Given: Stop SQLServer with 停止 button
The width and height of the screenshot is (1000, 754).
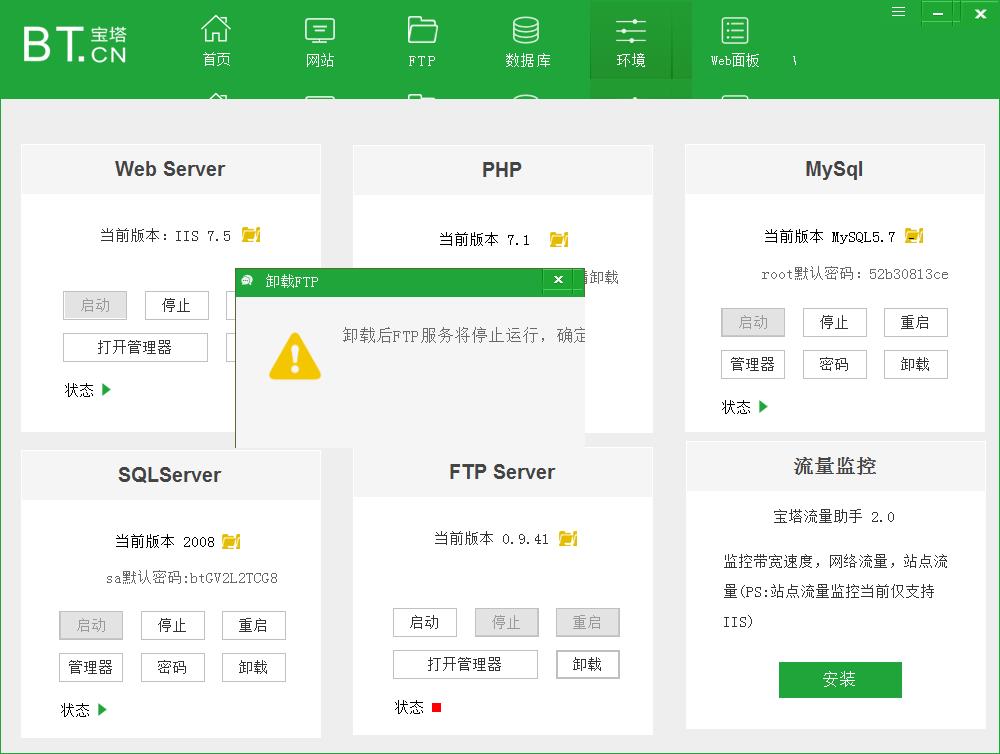Looking at the screenshot, I should (x=172, y=625).
